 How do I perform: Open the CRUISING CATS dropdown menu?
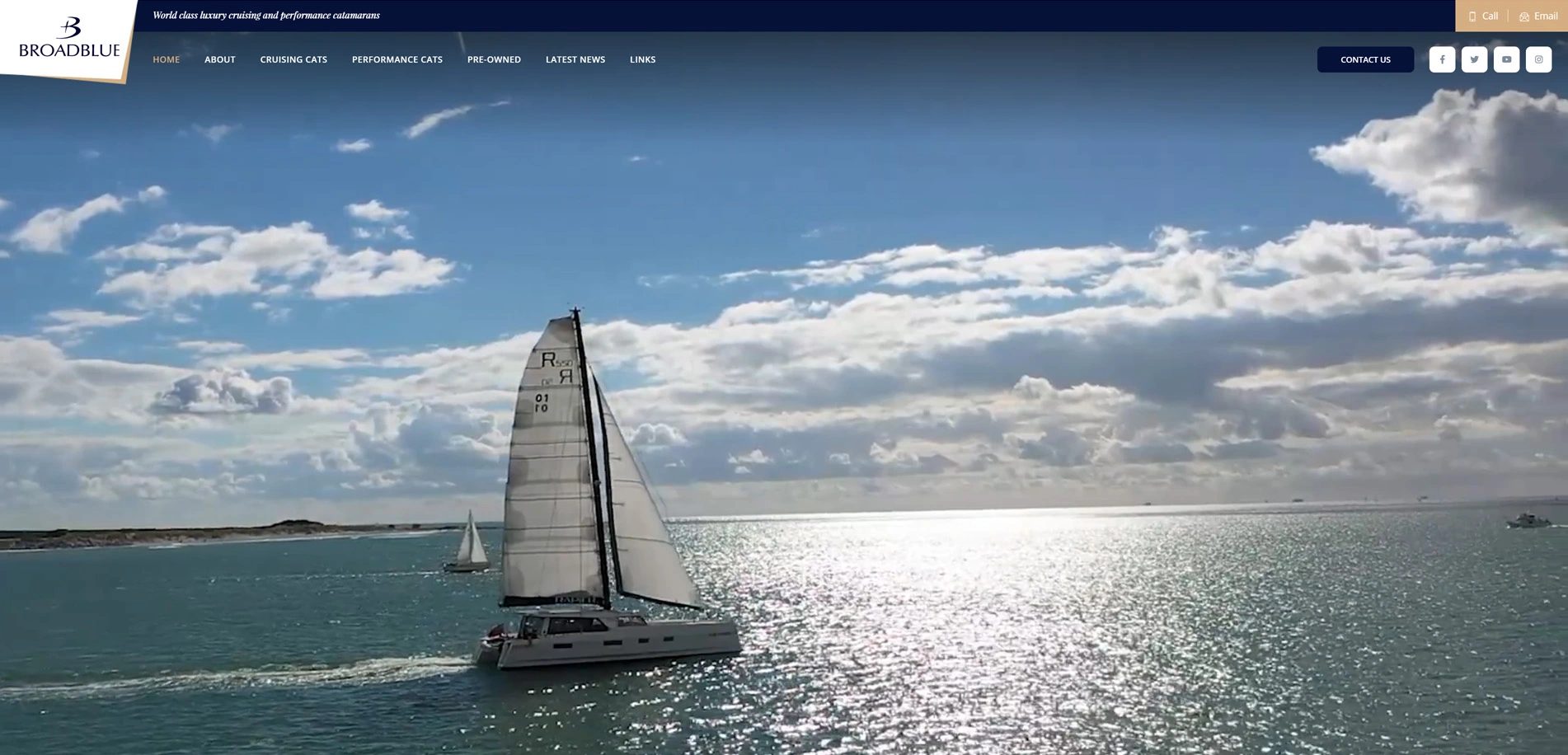293,59
